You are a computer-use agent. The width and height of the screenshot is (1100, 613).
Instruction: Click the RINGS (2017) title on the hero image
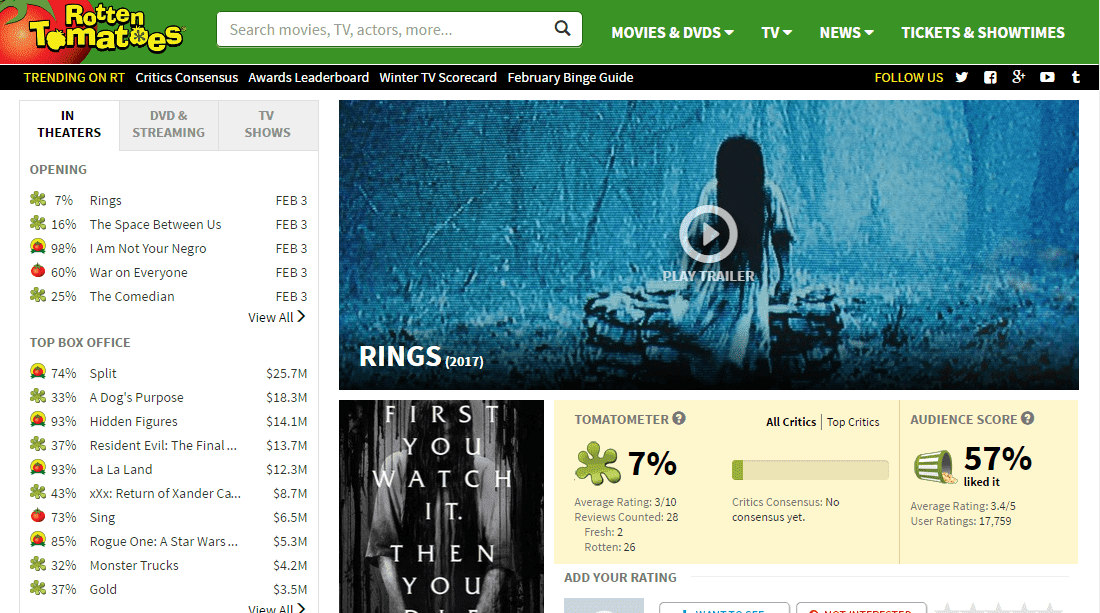pyautogui.click(x=421, y=357)
